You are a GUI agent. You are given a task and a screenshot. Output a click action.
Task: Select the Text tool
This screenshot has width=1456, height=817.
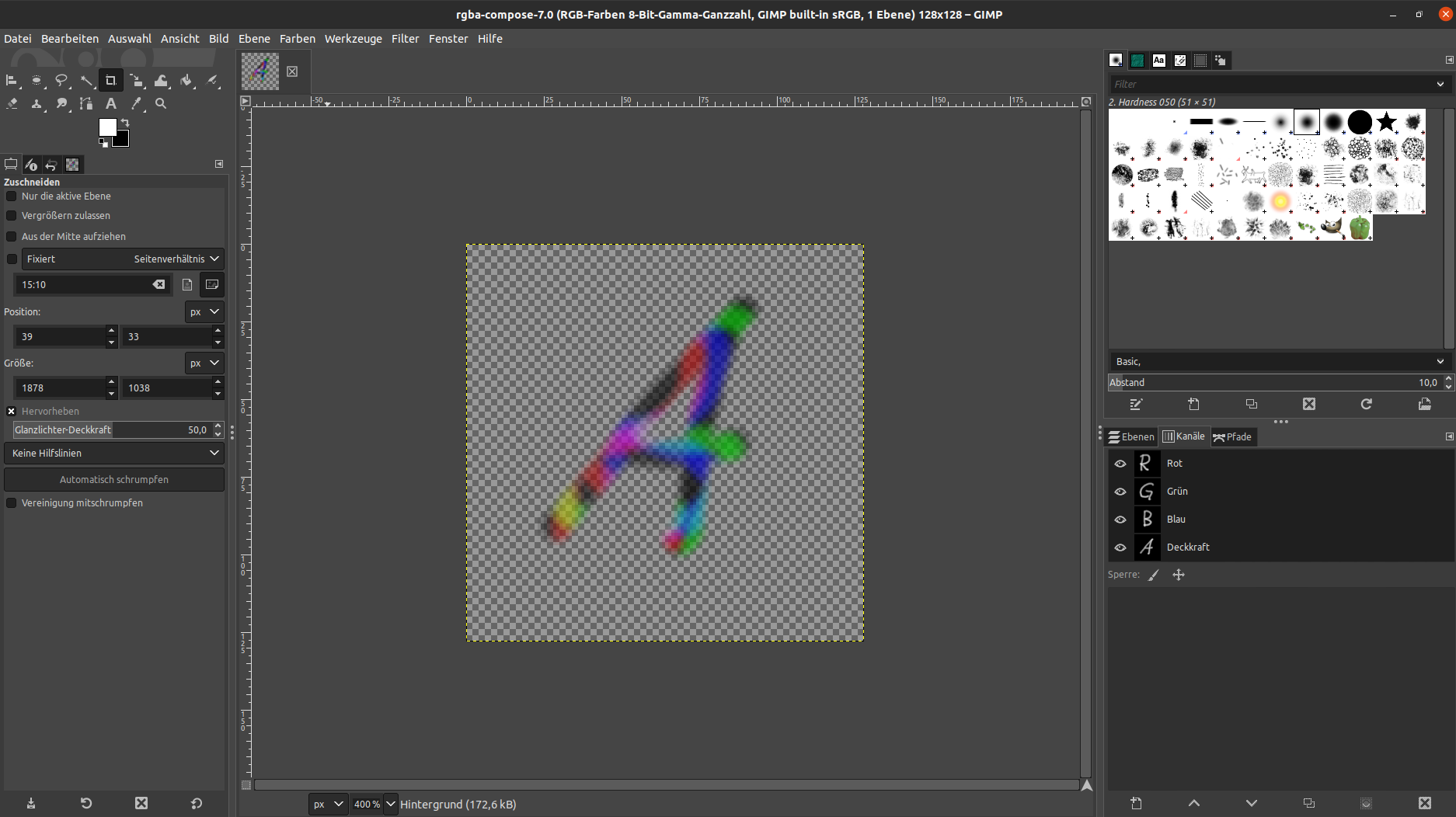pos(111,103)
